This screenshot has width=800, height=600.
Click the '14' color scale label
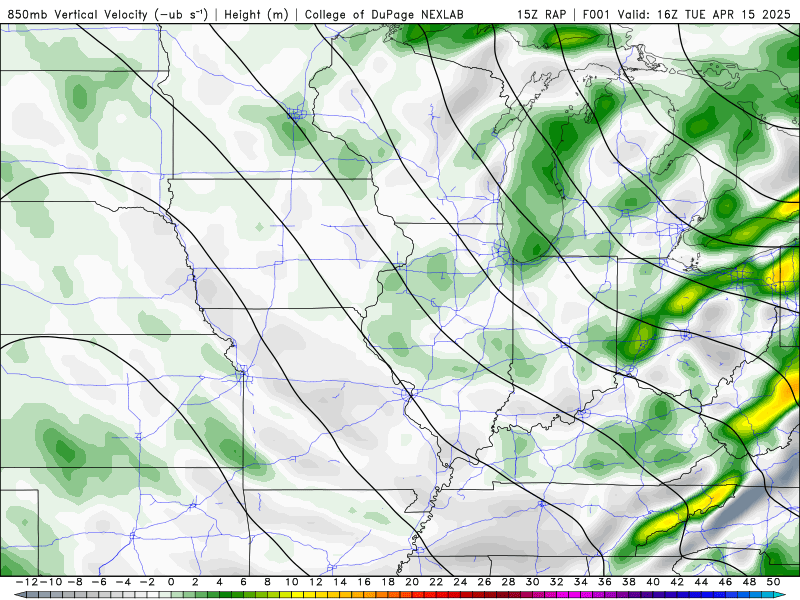click(x=340, y=582)
